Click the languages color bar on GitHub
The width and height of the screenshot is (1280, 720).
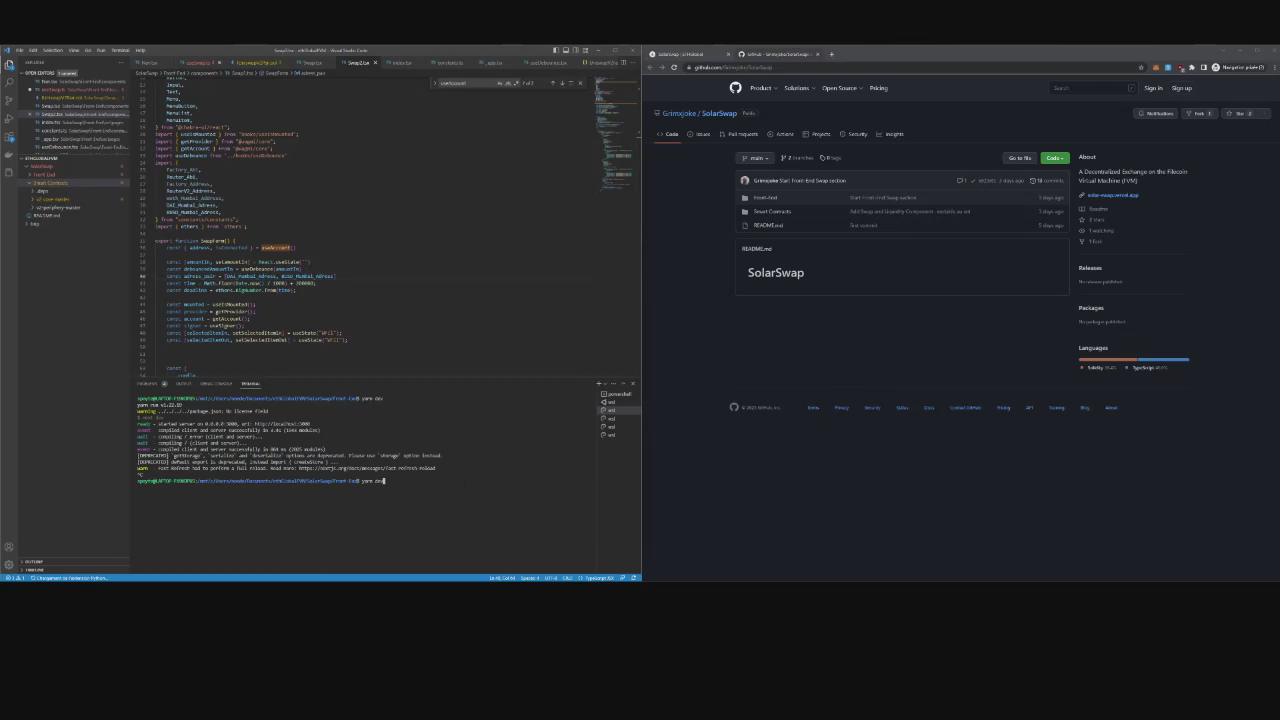[1134, 359]
